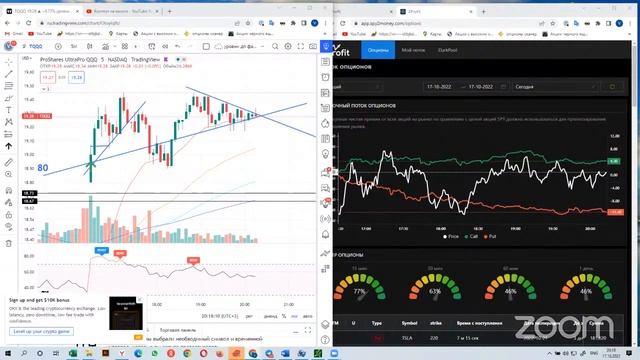Open the indicators menu

pos(106,47)
